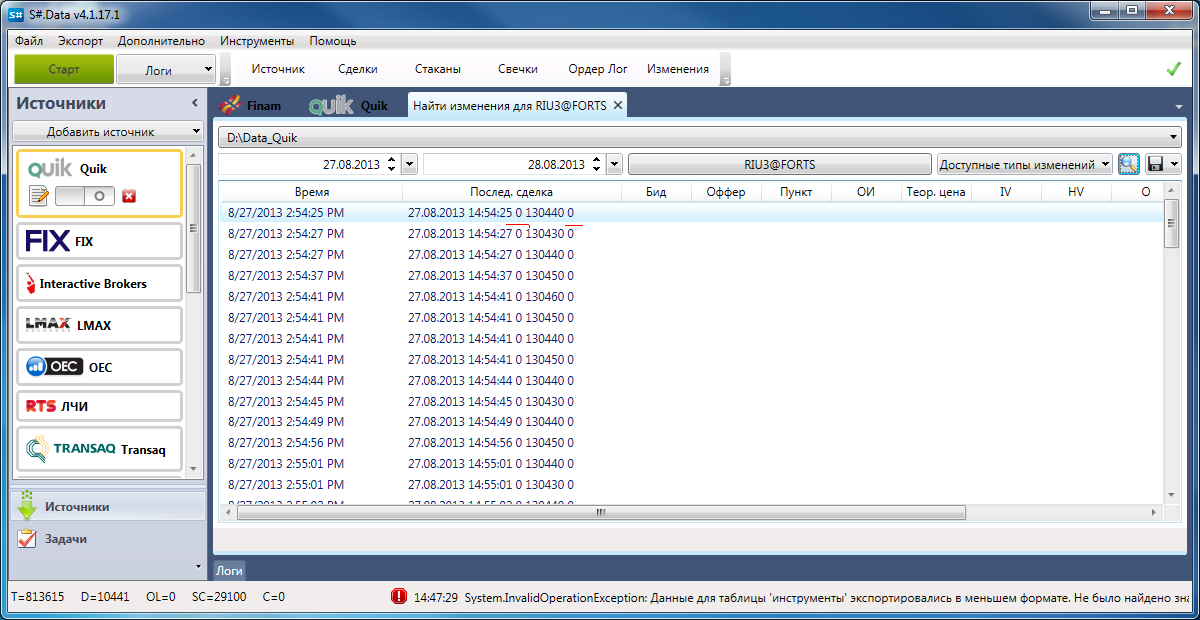Viewport: 1200px width, 620px height.
Task: Open calendar dropdown for 28.08.2013 date
Action: [x=614, y=164]
